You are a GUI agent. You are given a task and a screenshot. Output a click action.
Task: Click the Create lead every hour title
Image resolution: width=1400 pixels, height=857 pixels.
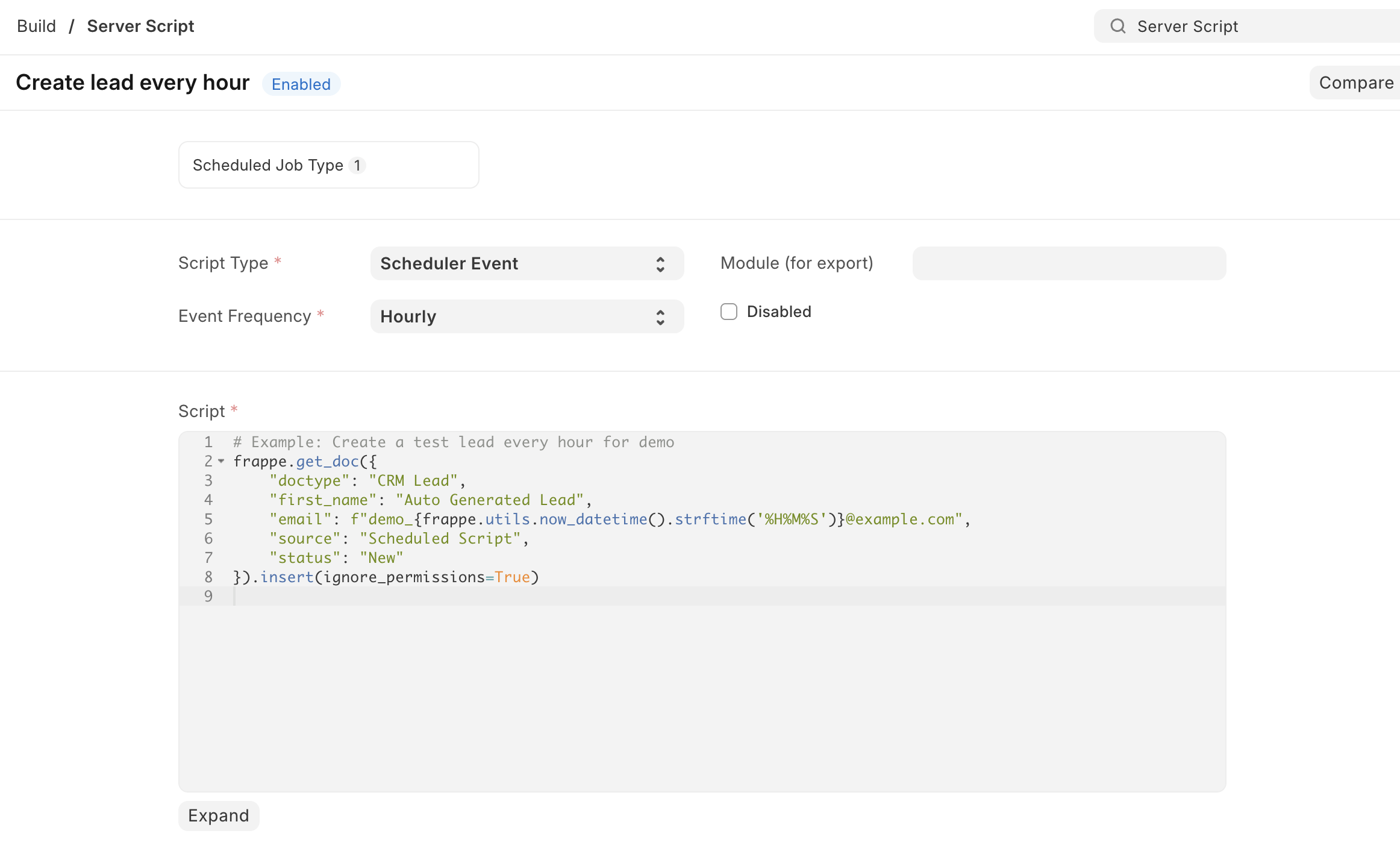coord(133,83)
